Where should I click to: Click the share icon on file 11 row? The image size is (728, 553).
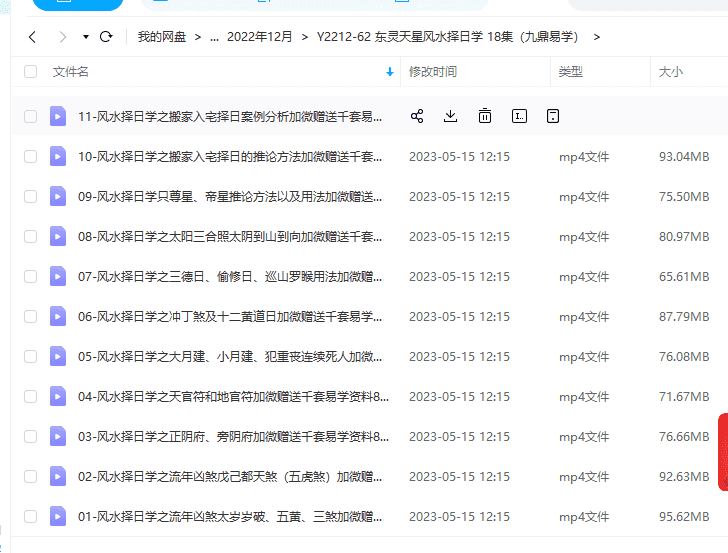[417, 116]
